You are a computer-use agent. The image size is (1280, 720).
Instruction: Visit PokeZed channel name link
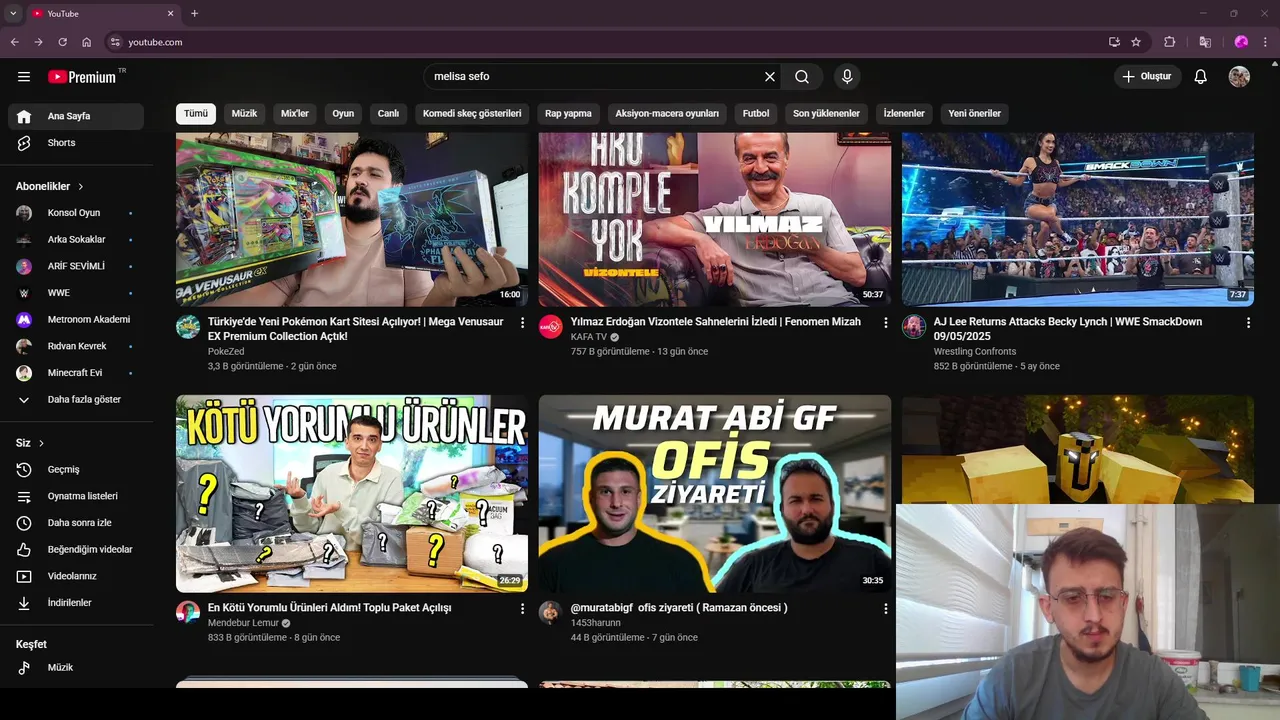pos(226,352)
